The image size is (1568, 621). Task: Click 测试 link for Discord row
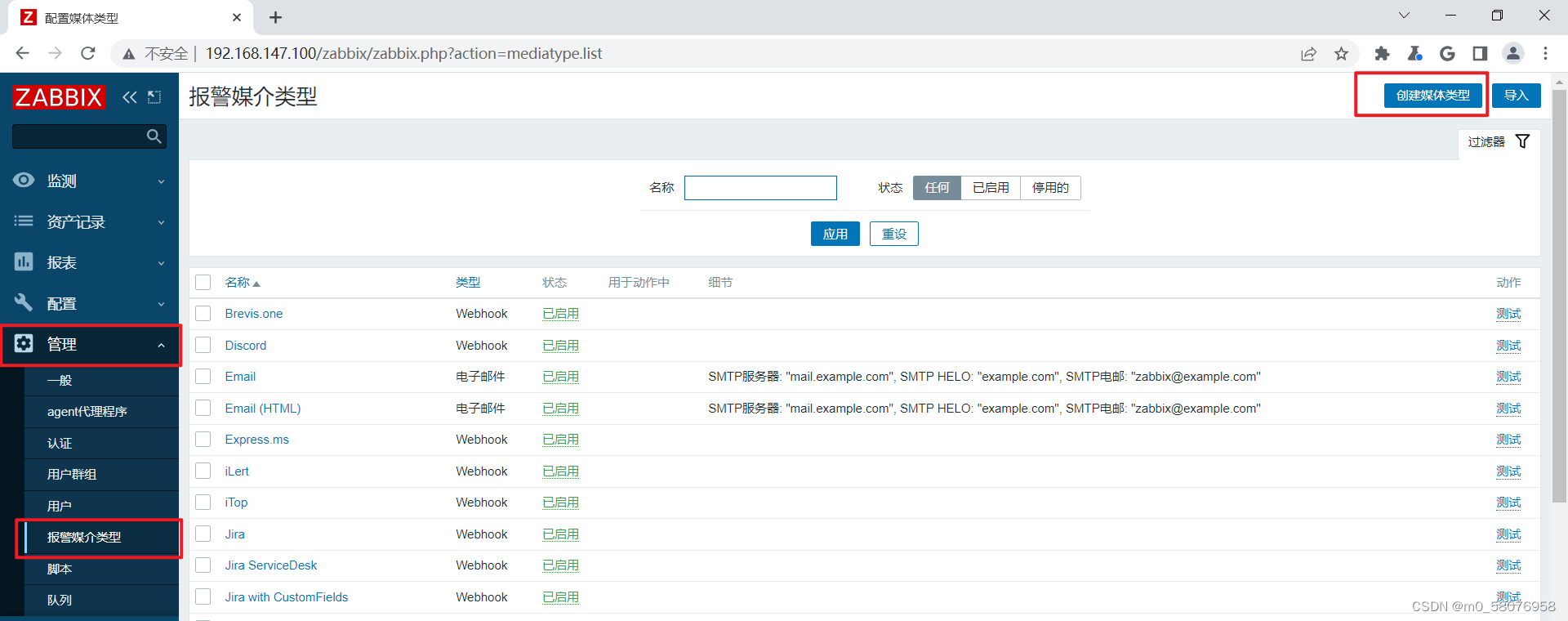point(1508,345)
